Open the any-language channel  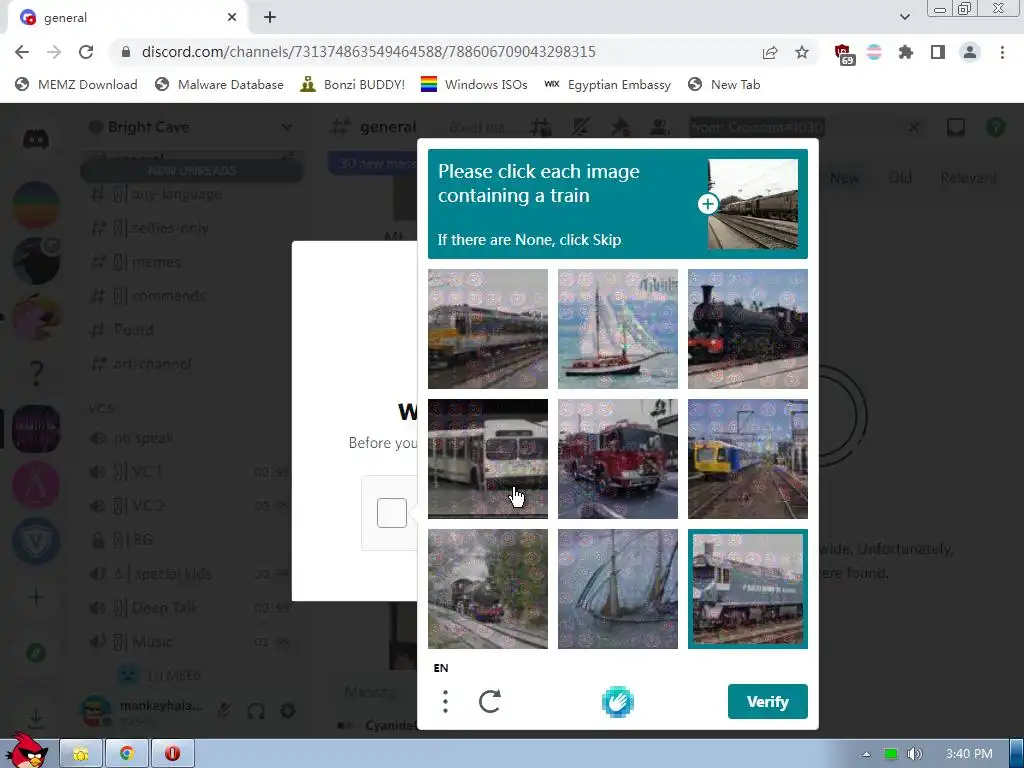click(157, 194)
